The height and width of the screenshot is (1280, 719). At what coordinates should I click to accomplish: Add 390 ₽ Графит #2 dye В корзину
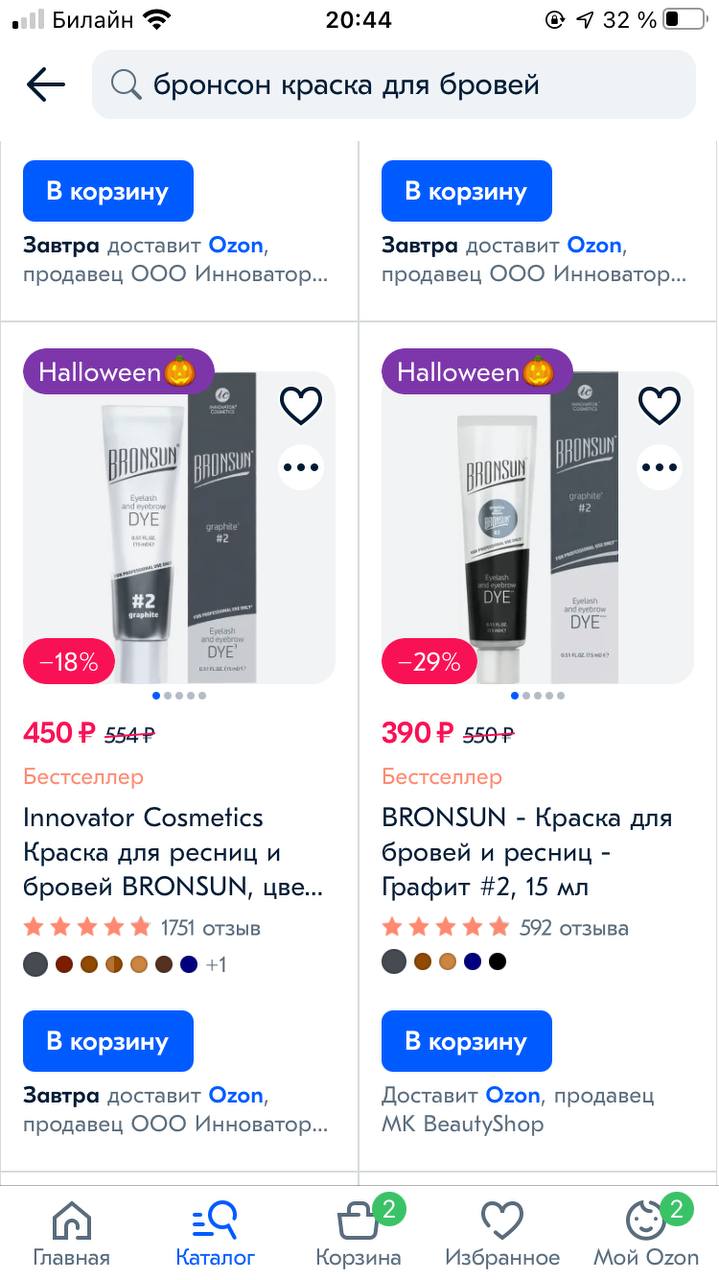click(467, 1041)
